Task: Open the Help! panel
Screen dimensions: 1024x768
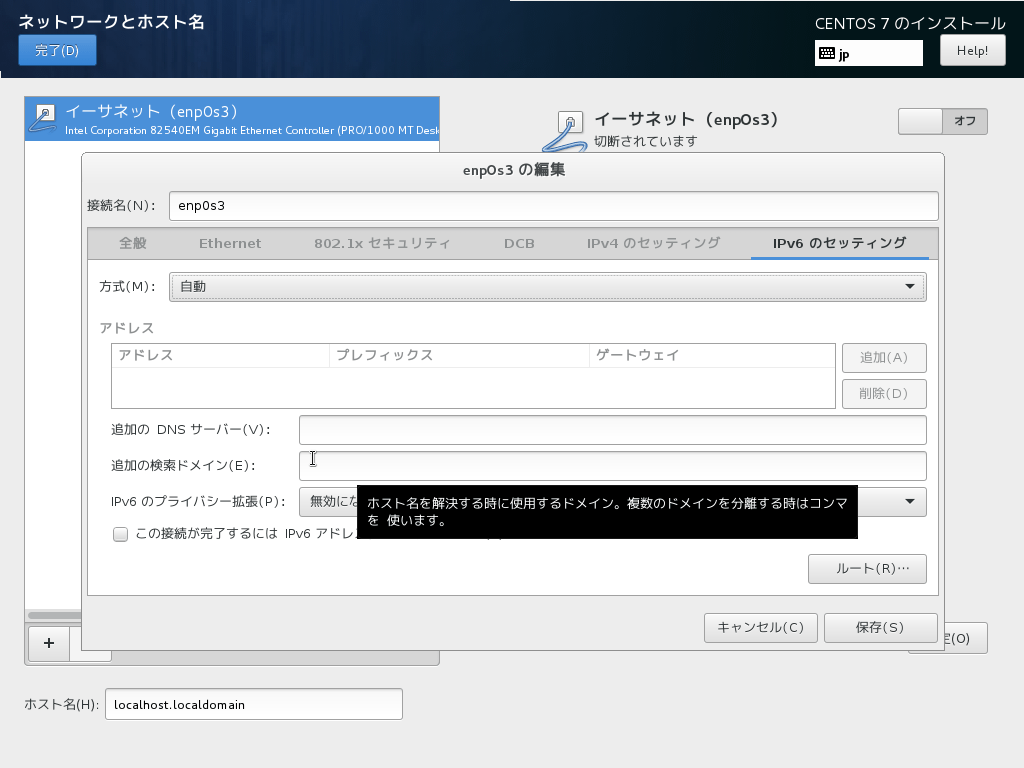Action: click(x=971, y=50)
